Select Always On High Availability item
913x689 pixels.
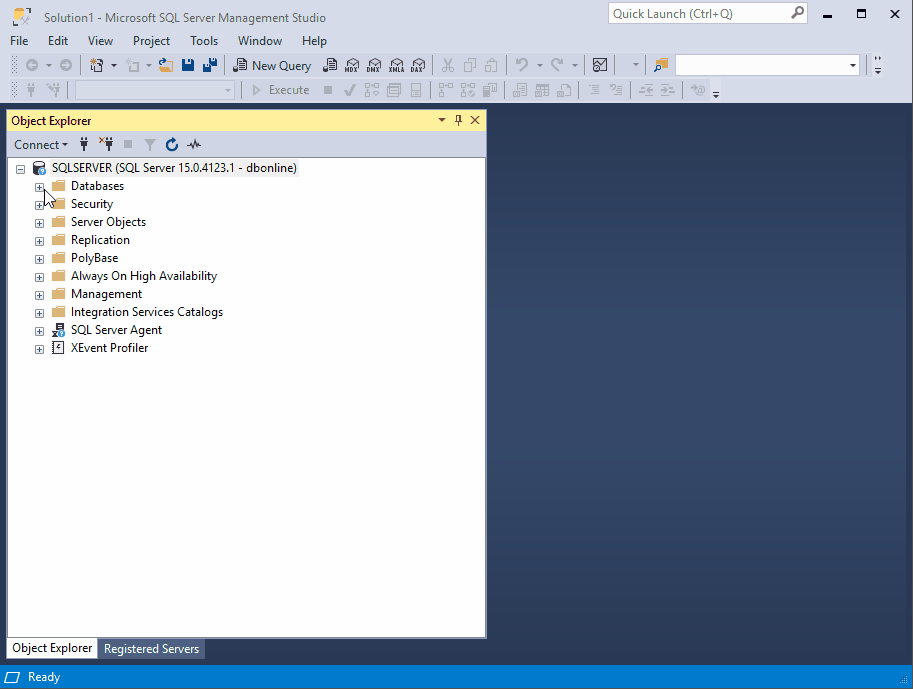(x=144, y=276)
